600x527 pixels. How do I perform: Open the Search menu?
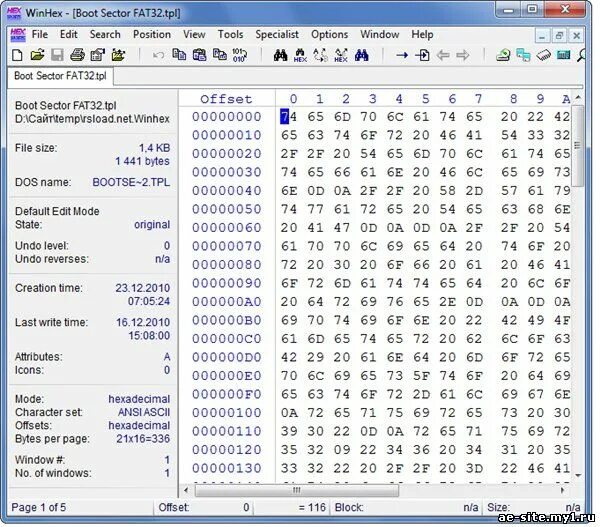click(105, 34)
